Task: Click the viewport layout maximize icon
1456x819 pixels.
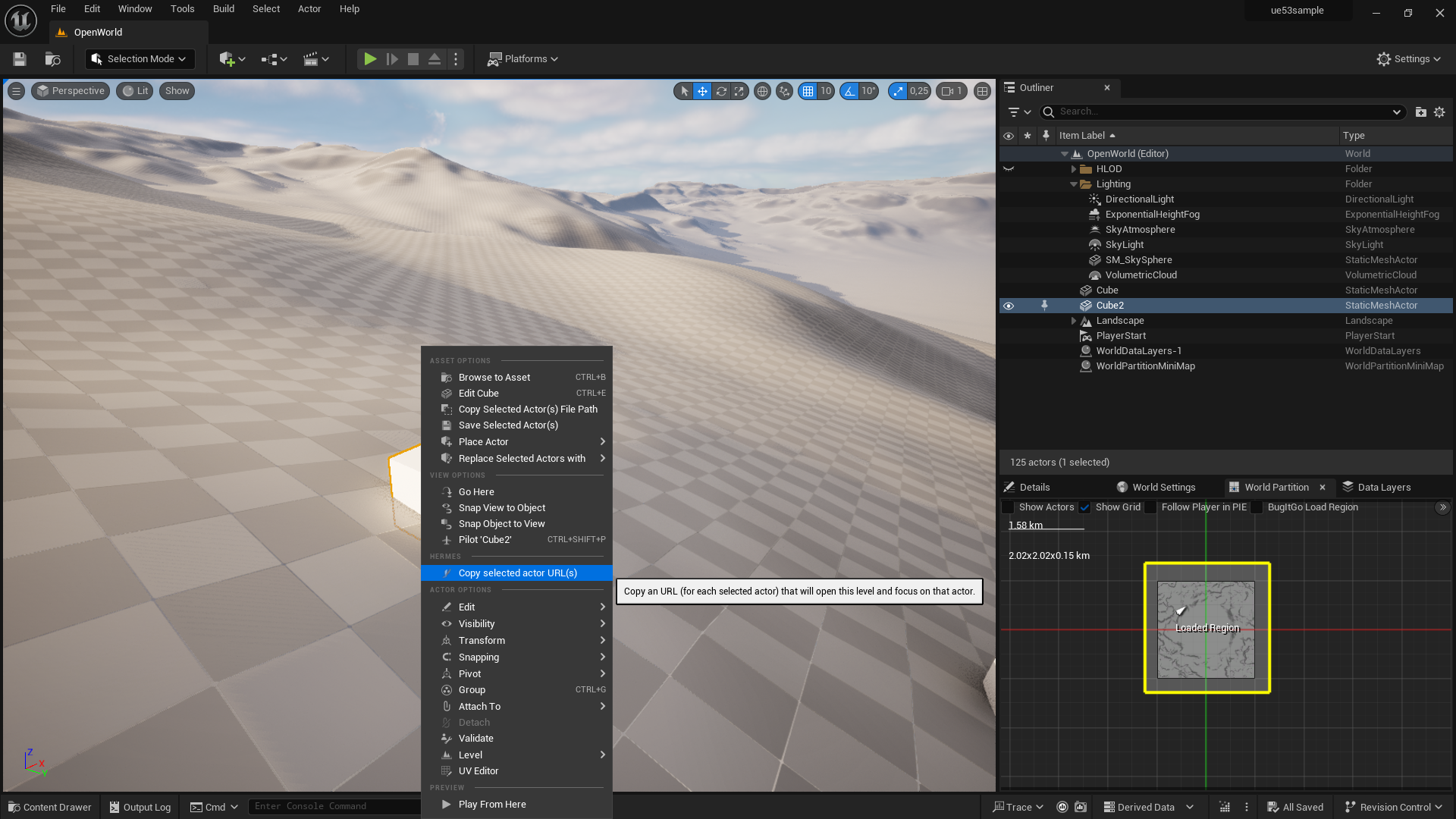Action: tap(982, 91)
